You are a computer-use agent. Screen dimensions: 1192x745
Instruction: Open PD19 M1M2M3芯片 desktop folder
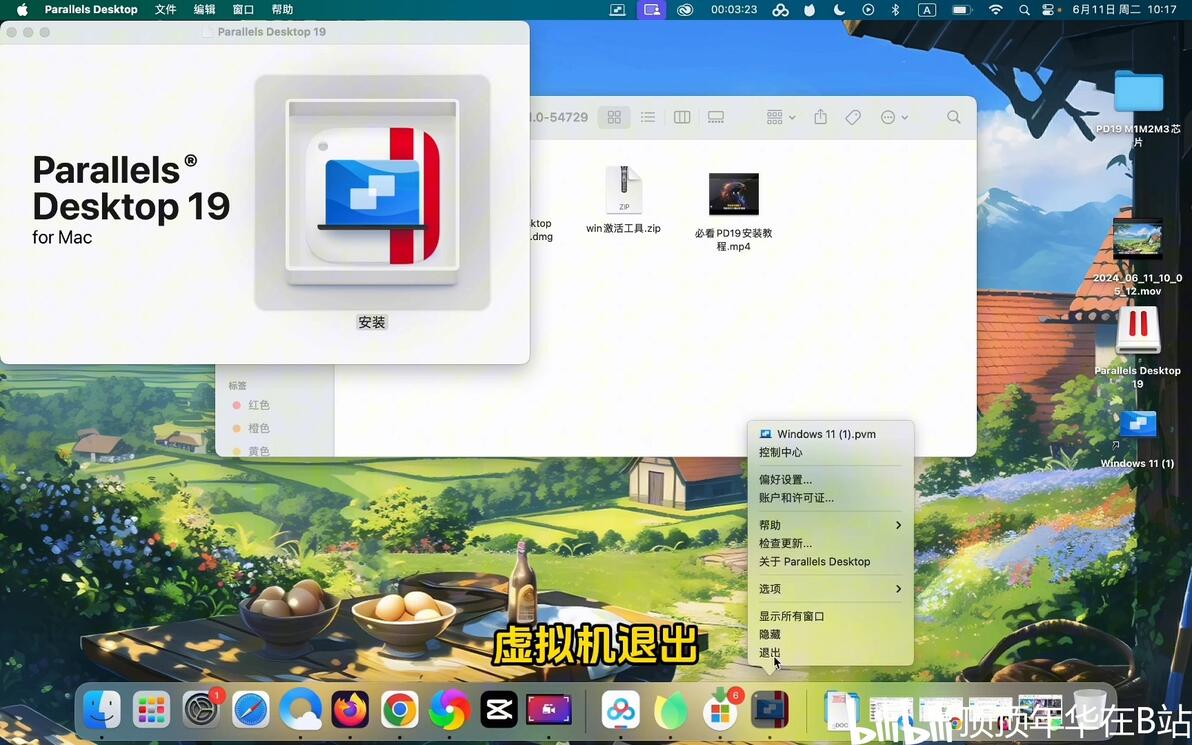point(1138,91)
